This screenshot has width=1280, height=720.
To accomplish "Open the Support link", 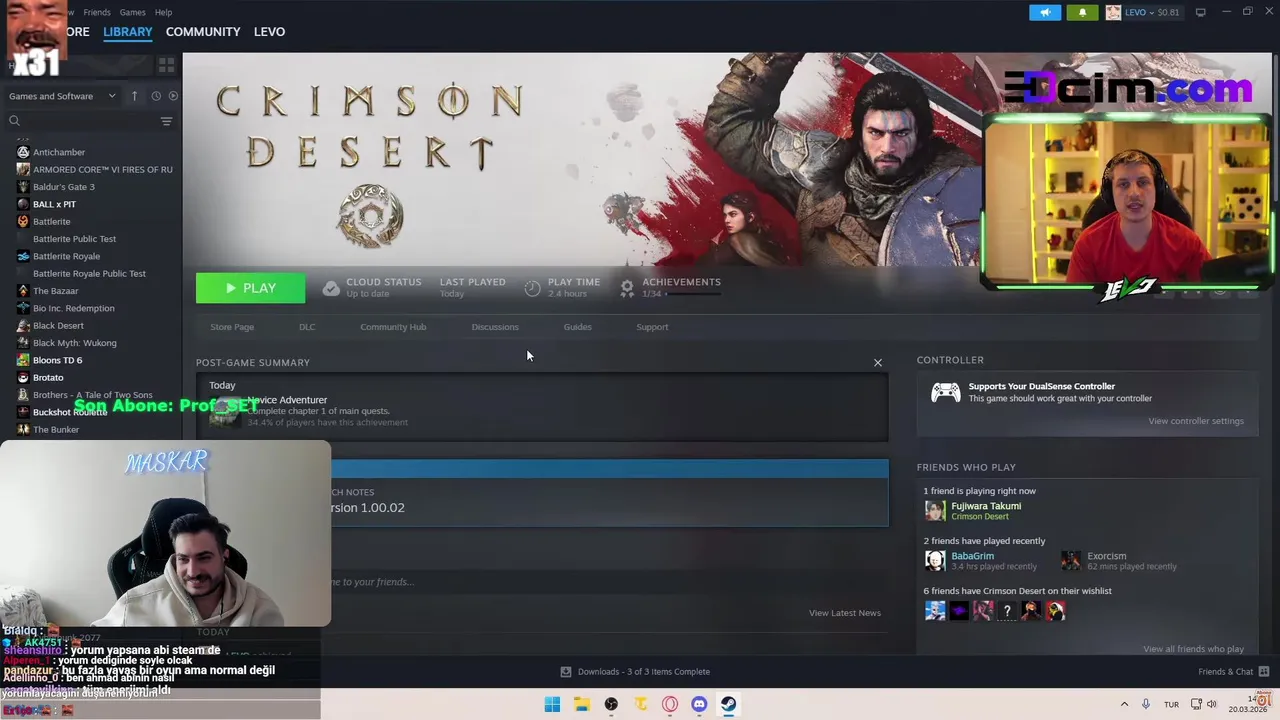I will 652,327.
